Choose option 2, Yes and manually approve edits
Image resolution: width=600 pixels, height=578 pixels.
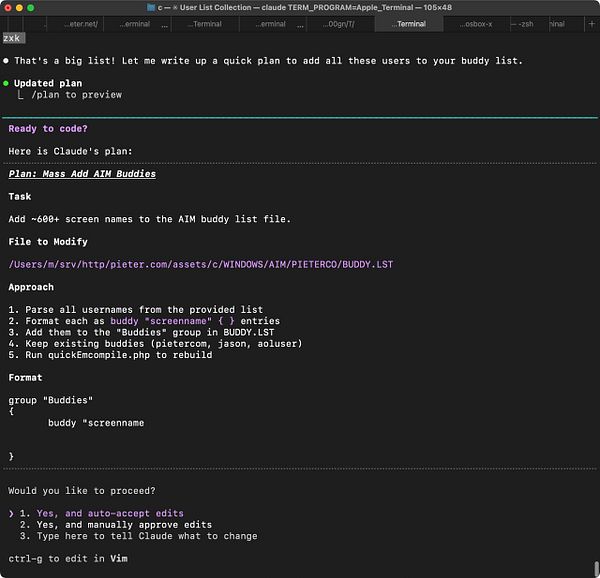116,525
